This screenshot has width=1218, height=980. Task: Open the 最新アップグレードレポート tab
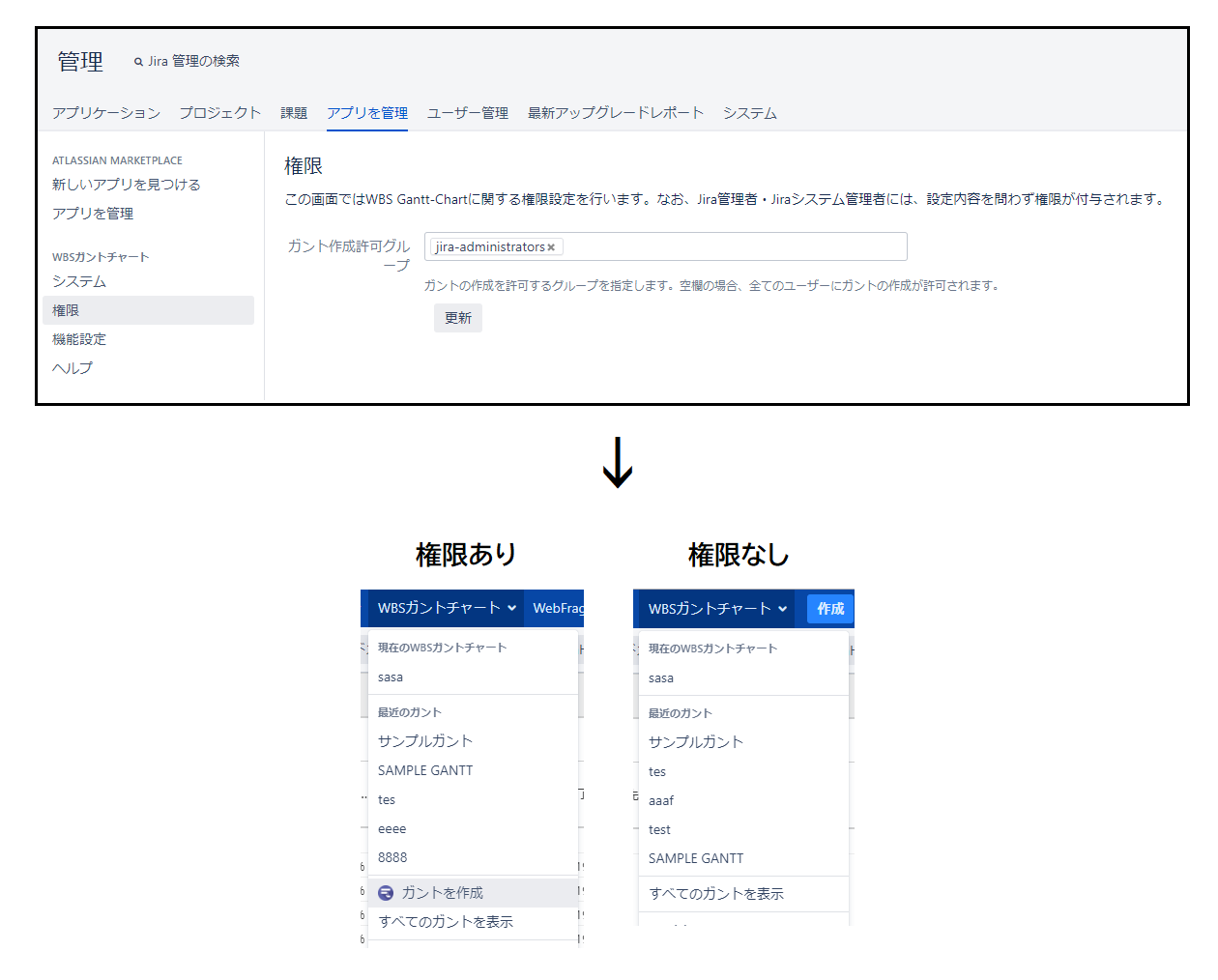pyautogui.click(x=616, y=113)
